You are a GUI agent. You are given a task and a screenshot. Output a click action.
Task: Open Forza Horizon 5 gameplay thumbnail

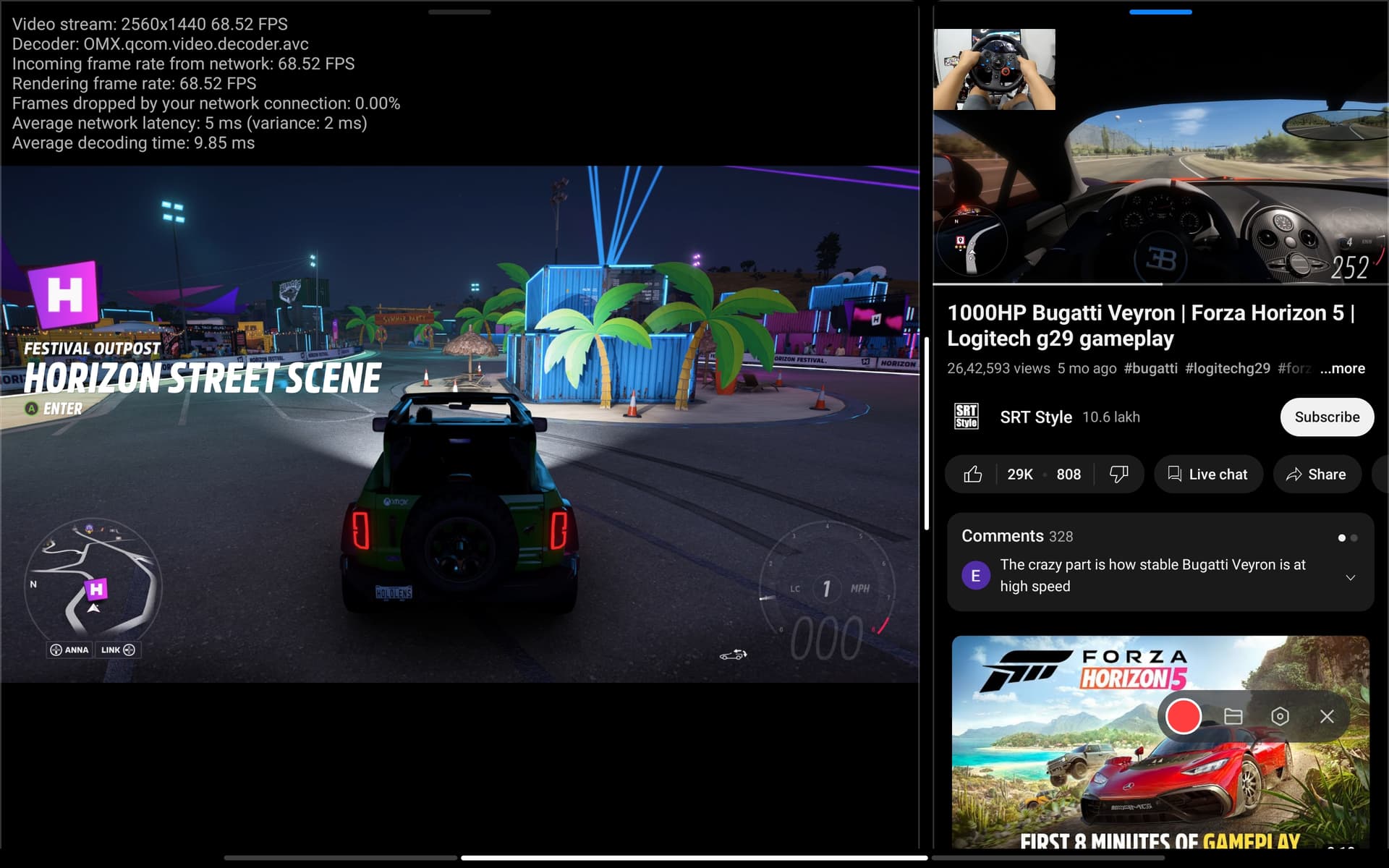pos(1160,742)
